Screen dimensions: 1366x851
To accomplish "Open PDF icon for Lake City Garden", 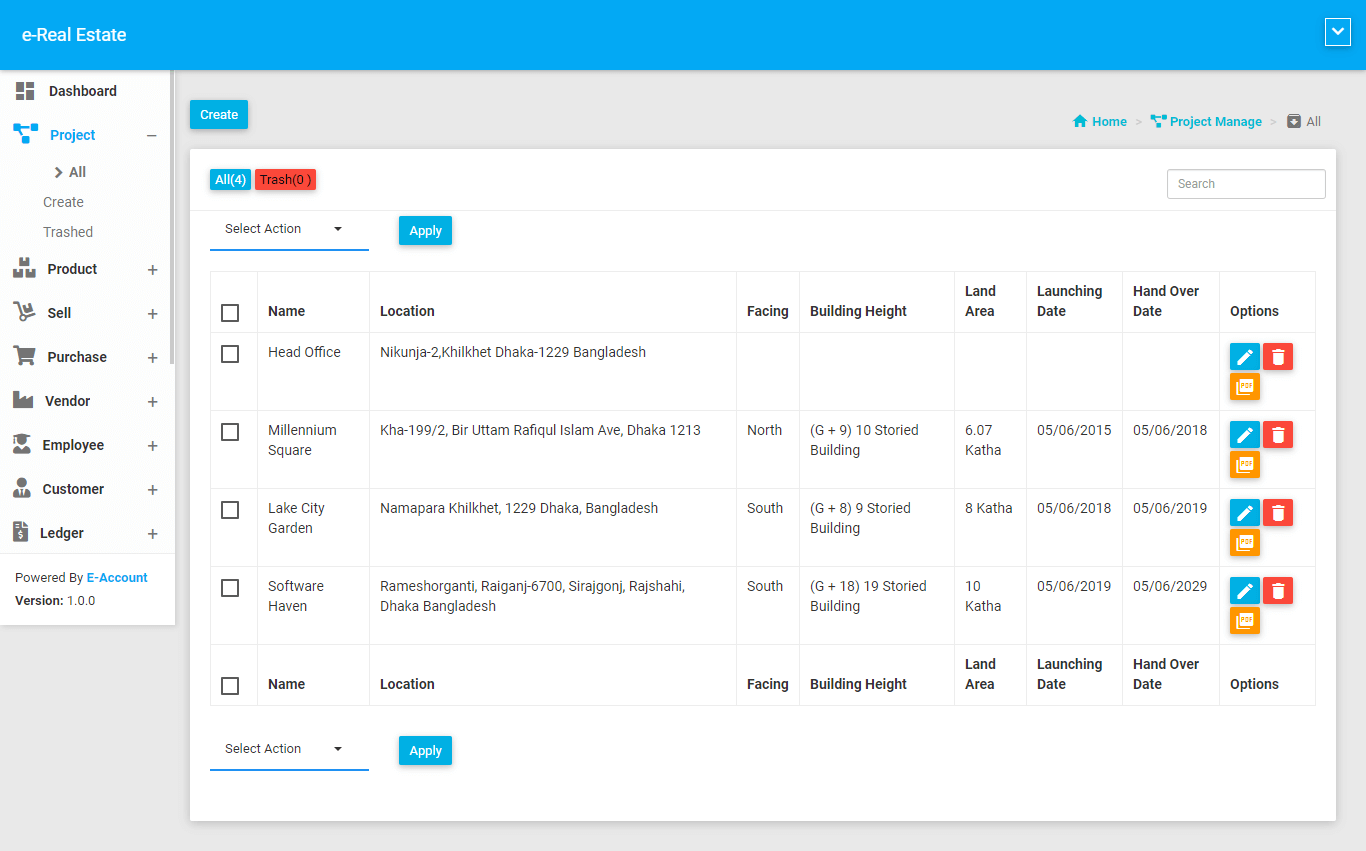I will point(1244,543).
